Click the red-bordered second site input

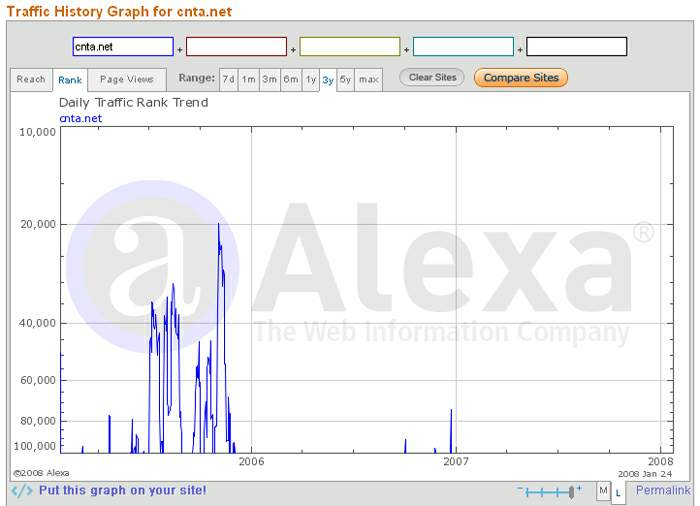236,46
